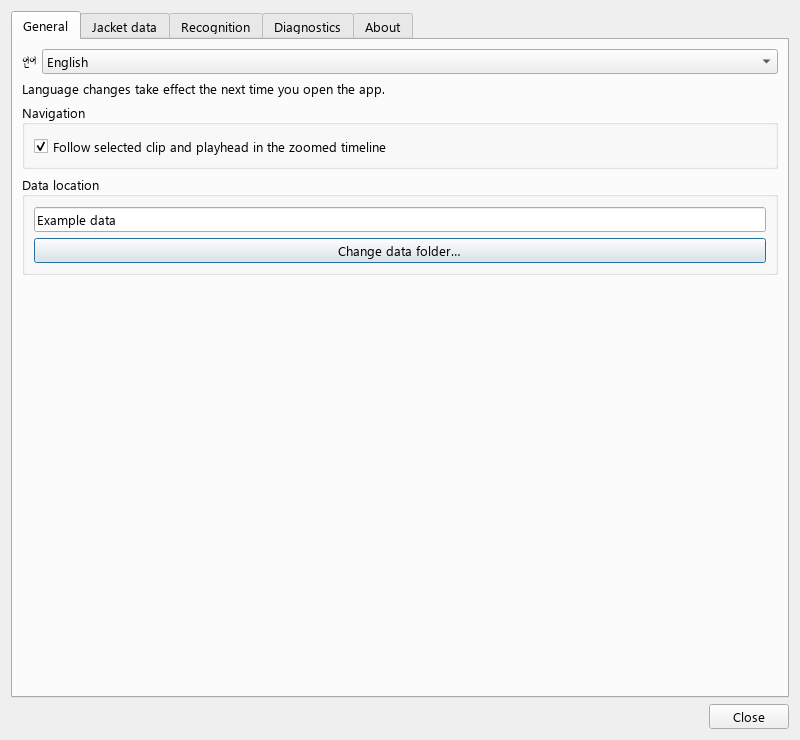This screenshot has width=800, height=740.
Task: Click the checkmark in the Navigation checkbox
Action: 41,147
